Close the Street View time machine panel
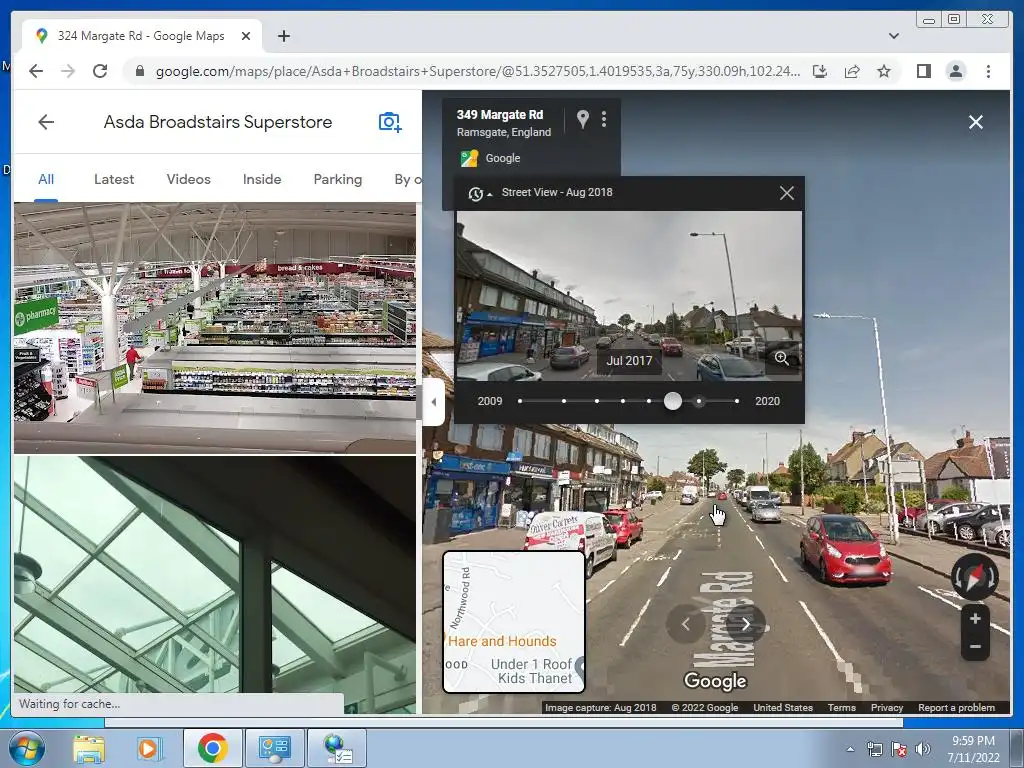The height and width of the screenshot is (768, 1024). click(787, 193)
